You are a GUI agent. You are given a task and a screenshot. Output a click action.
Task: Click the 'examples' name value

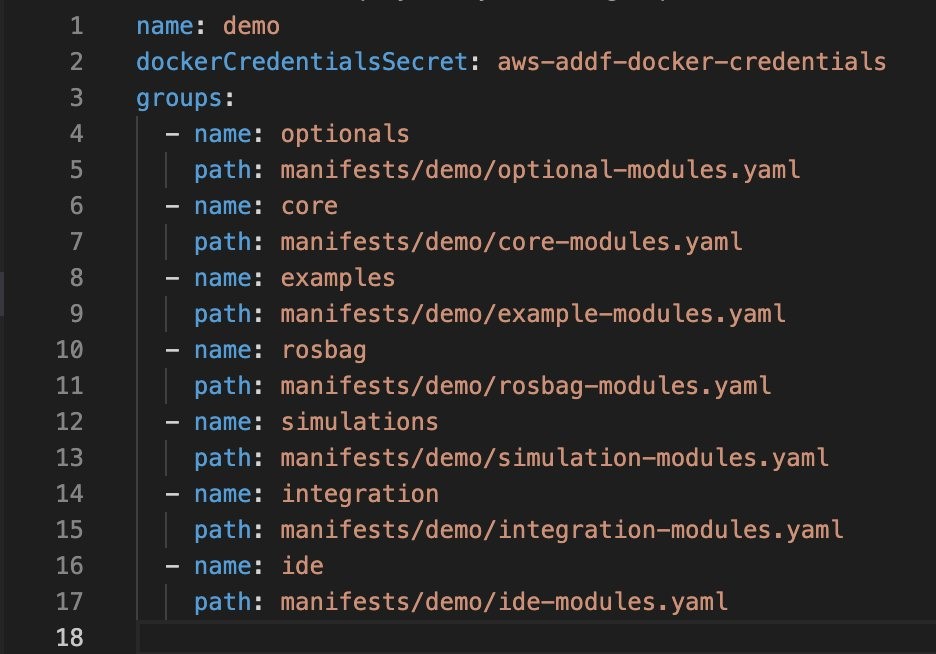click(338, 279)
